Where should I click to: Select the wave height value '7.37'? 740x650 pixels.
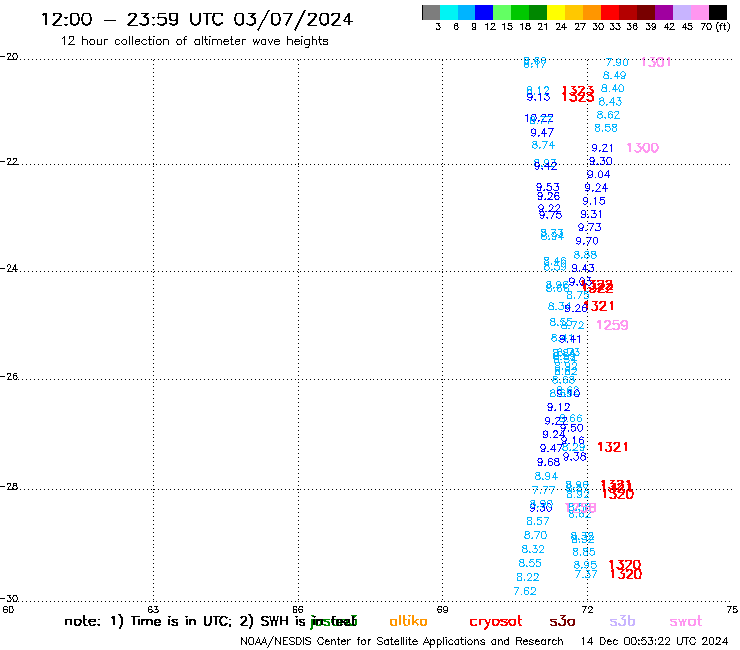(586, 574)
